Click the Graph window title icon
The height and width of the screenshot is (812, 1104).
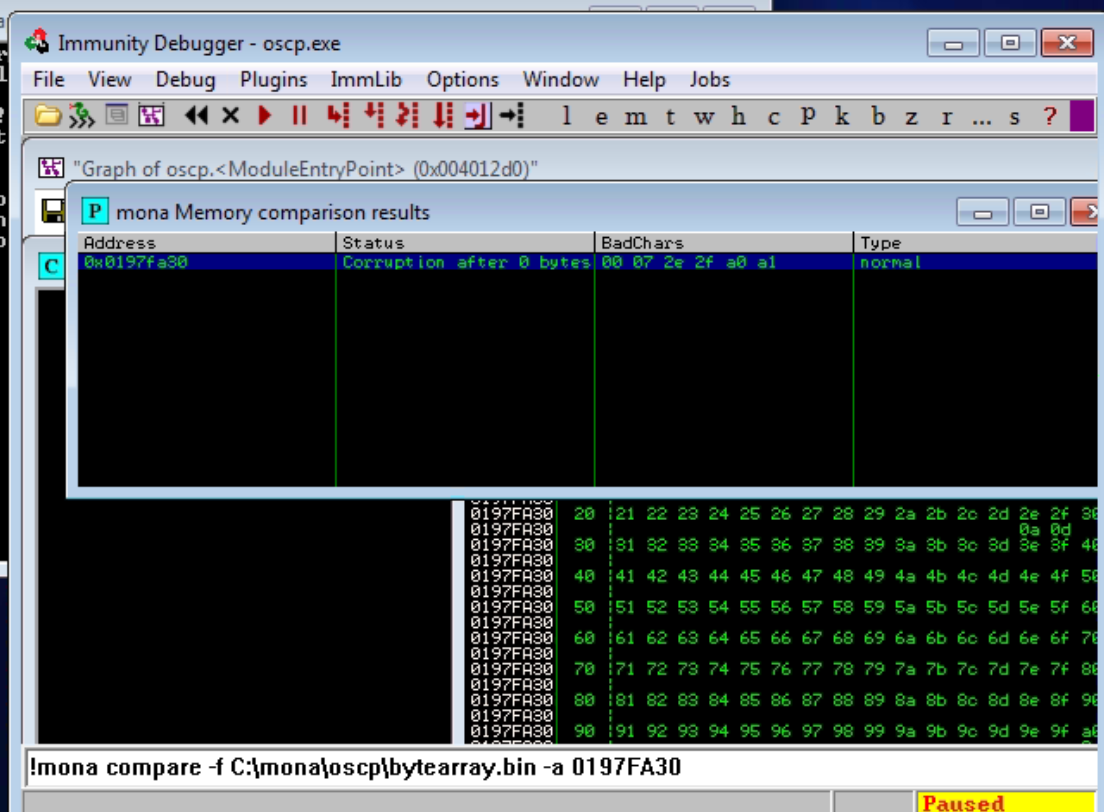(51, 168)
